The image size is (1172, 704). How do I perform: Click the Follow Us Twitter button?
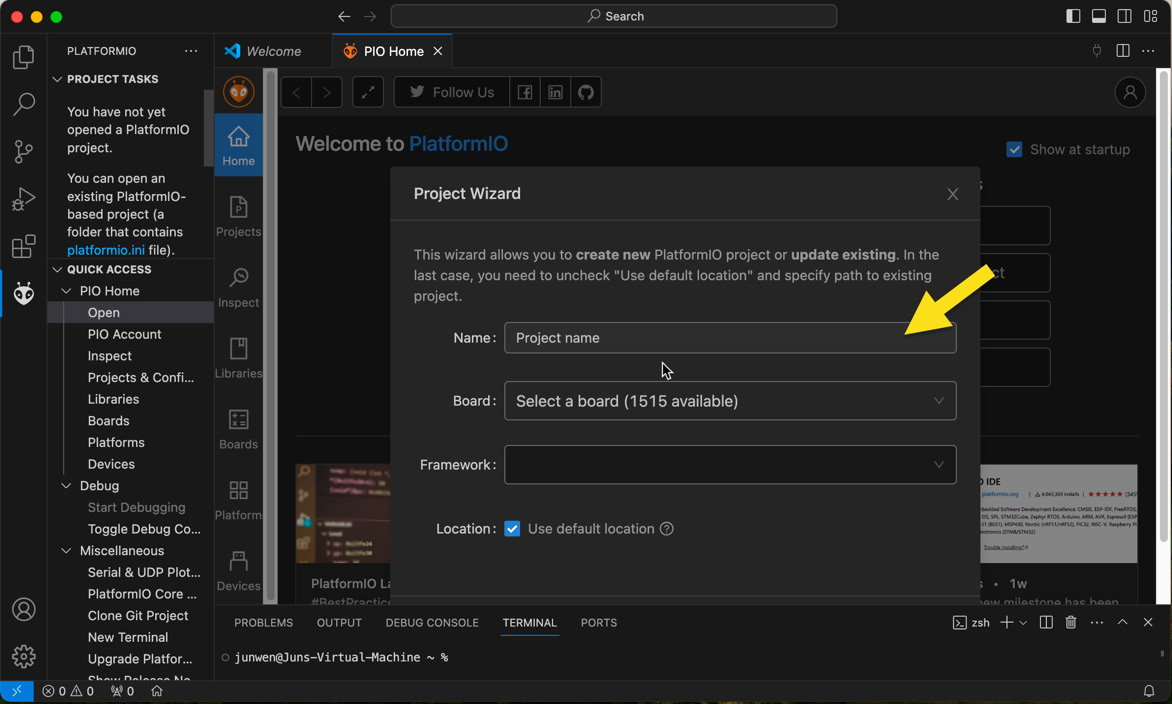point(451,92)
